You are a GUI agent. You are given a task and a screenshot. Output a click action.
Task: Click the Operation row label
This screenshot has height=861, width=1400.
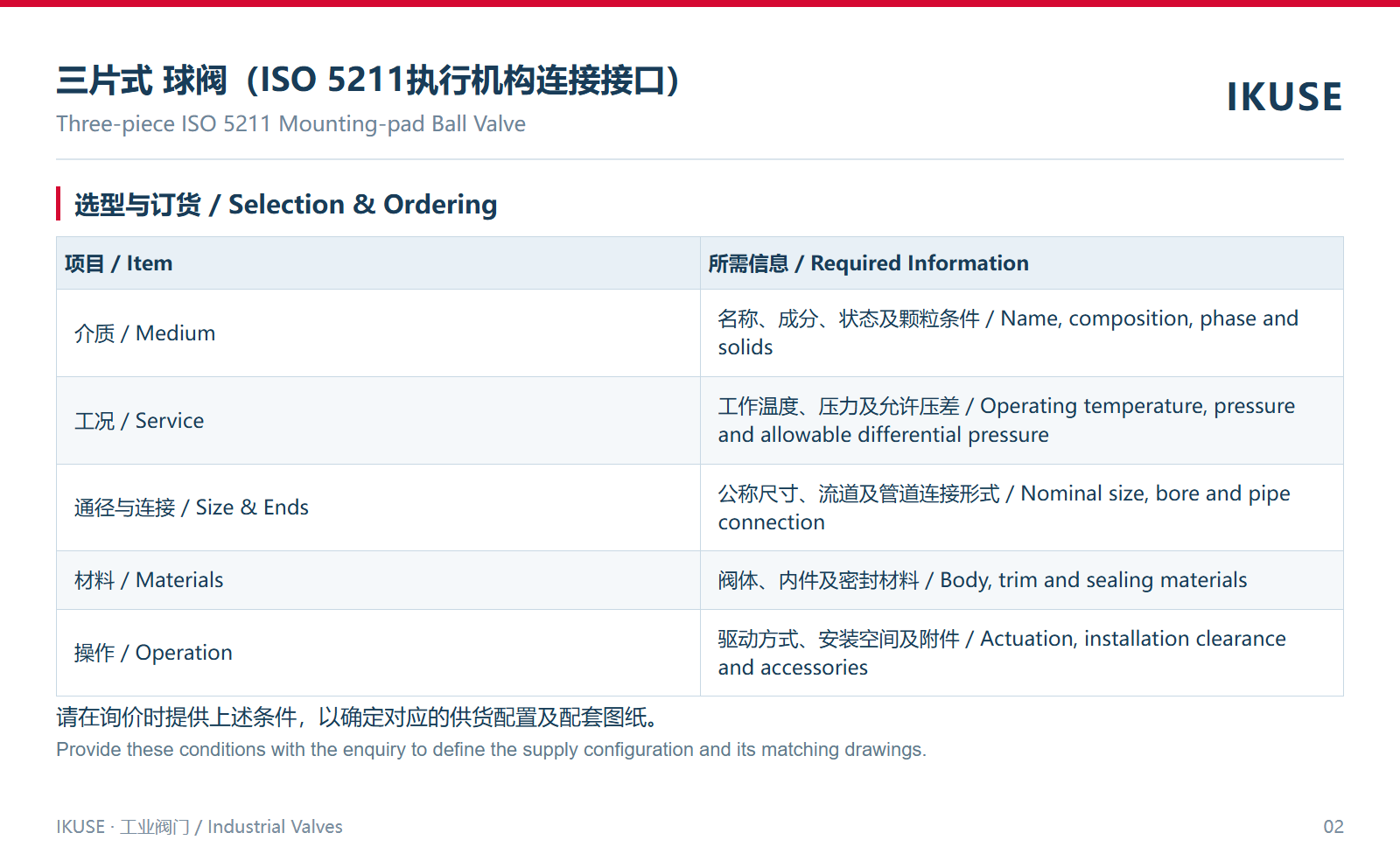153,653
